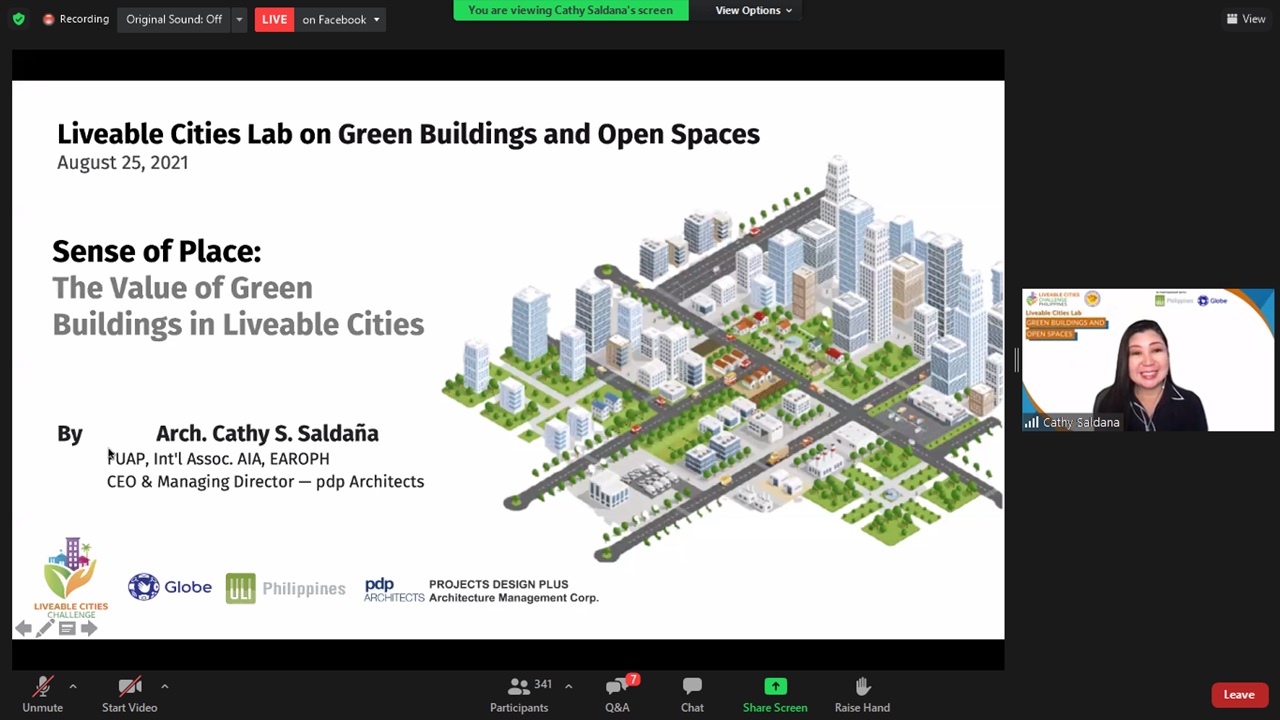Open the View layout menu
The height and width of the screenshot is (720, 1280).
coord(1246,19)
